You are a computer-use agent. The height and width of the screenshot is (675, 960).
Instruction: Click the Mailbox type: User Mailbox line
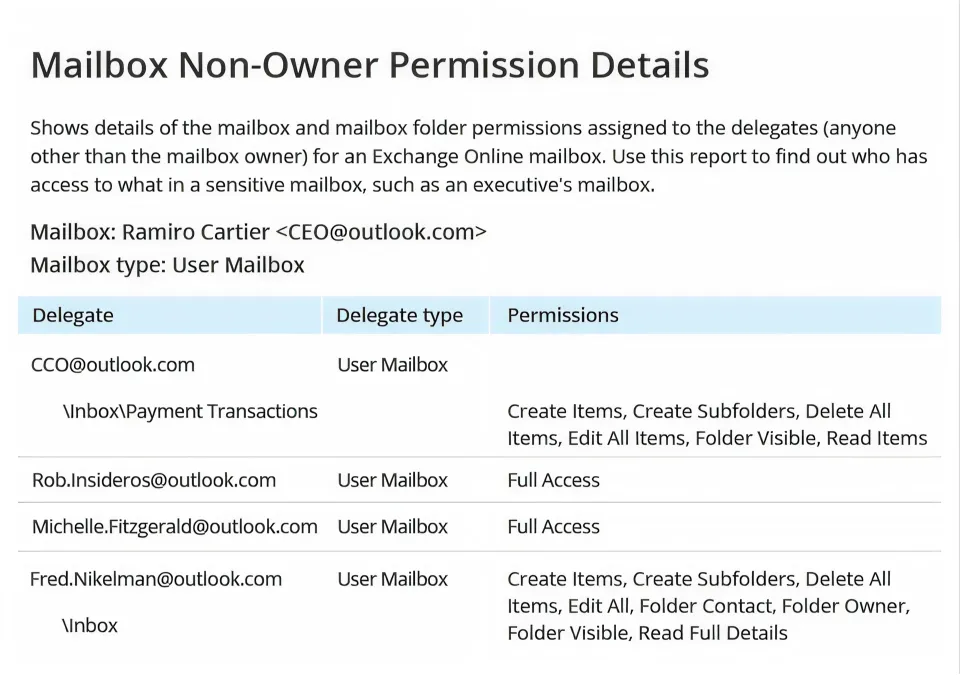coord(167,265)
